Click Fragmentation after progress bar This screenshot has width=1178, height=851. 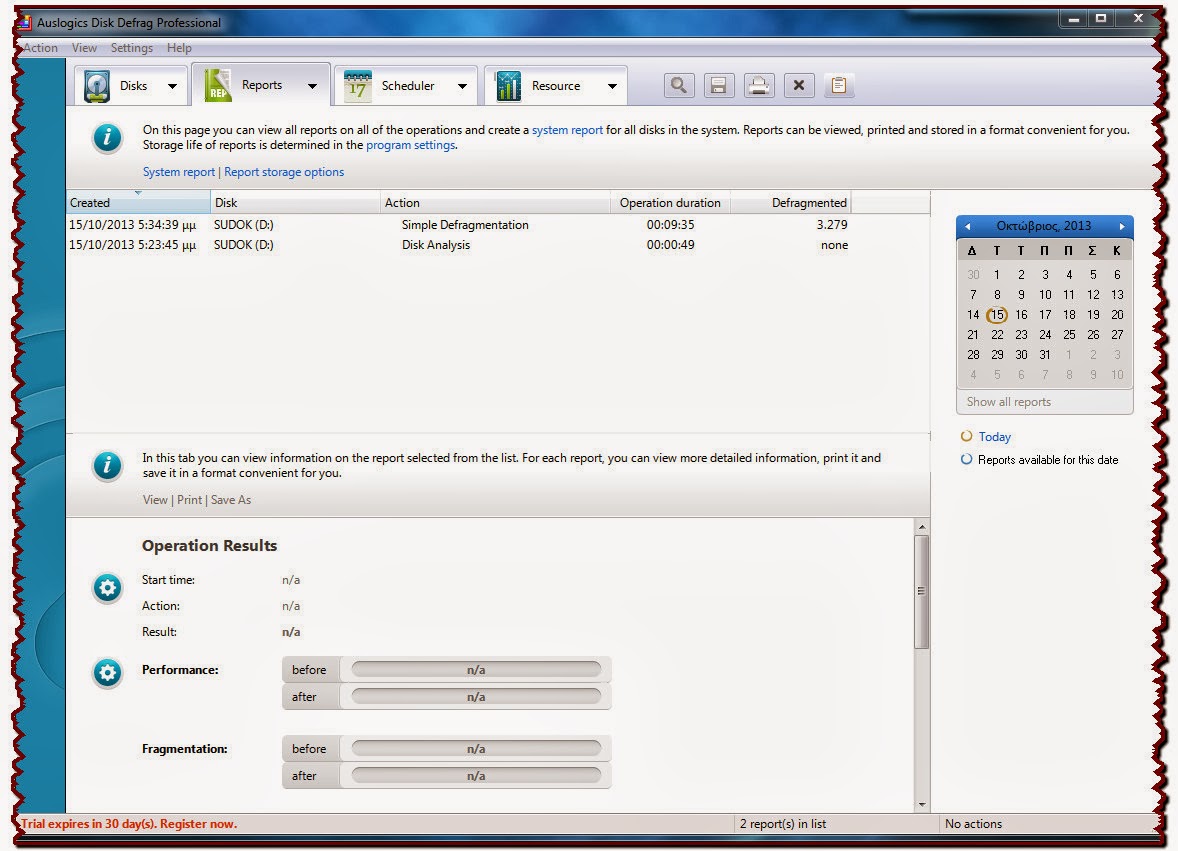(x=476, y=776)
